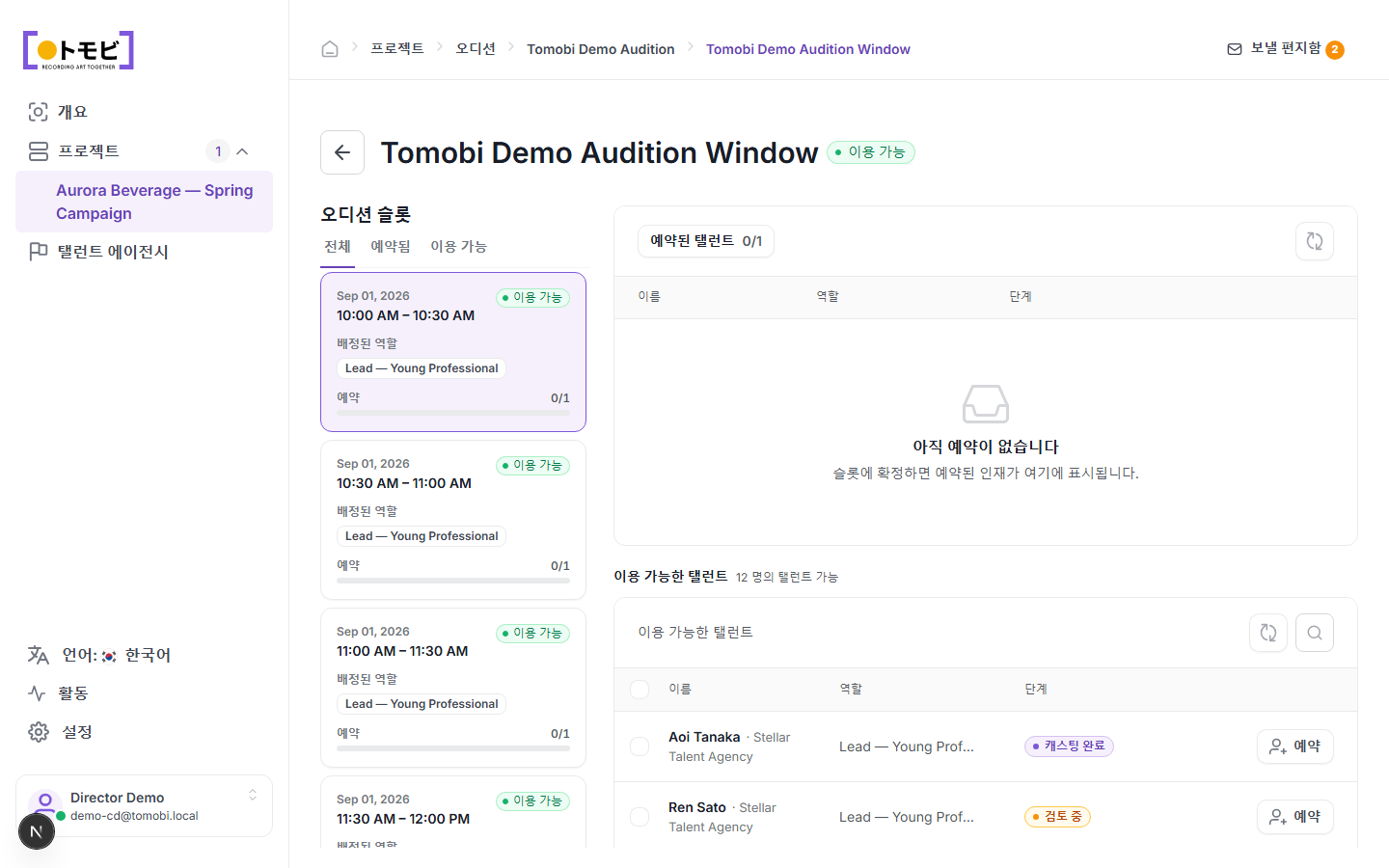Screen dimensions: 1389x868
Task: Open 개요 in the sidebar
Action: tap(144, 112)
